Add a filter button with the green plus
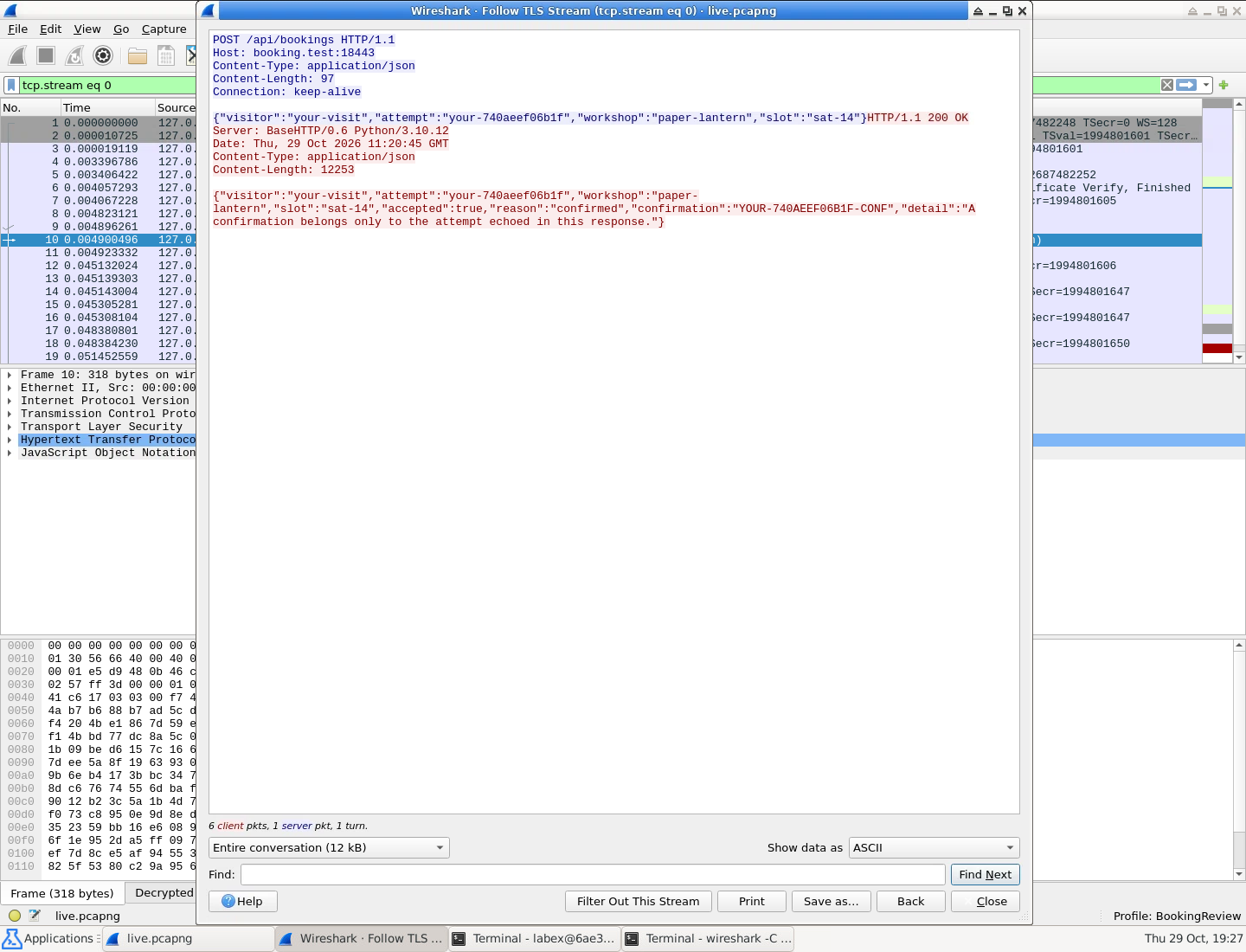1246x952 pixels. pyautogui.click(x=1224, y=85)
